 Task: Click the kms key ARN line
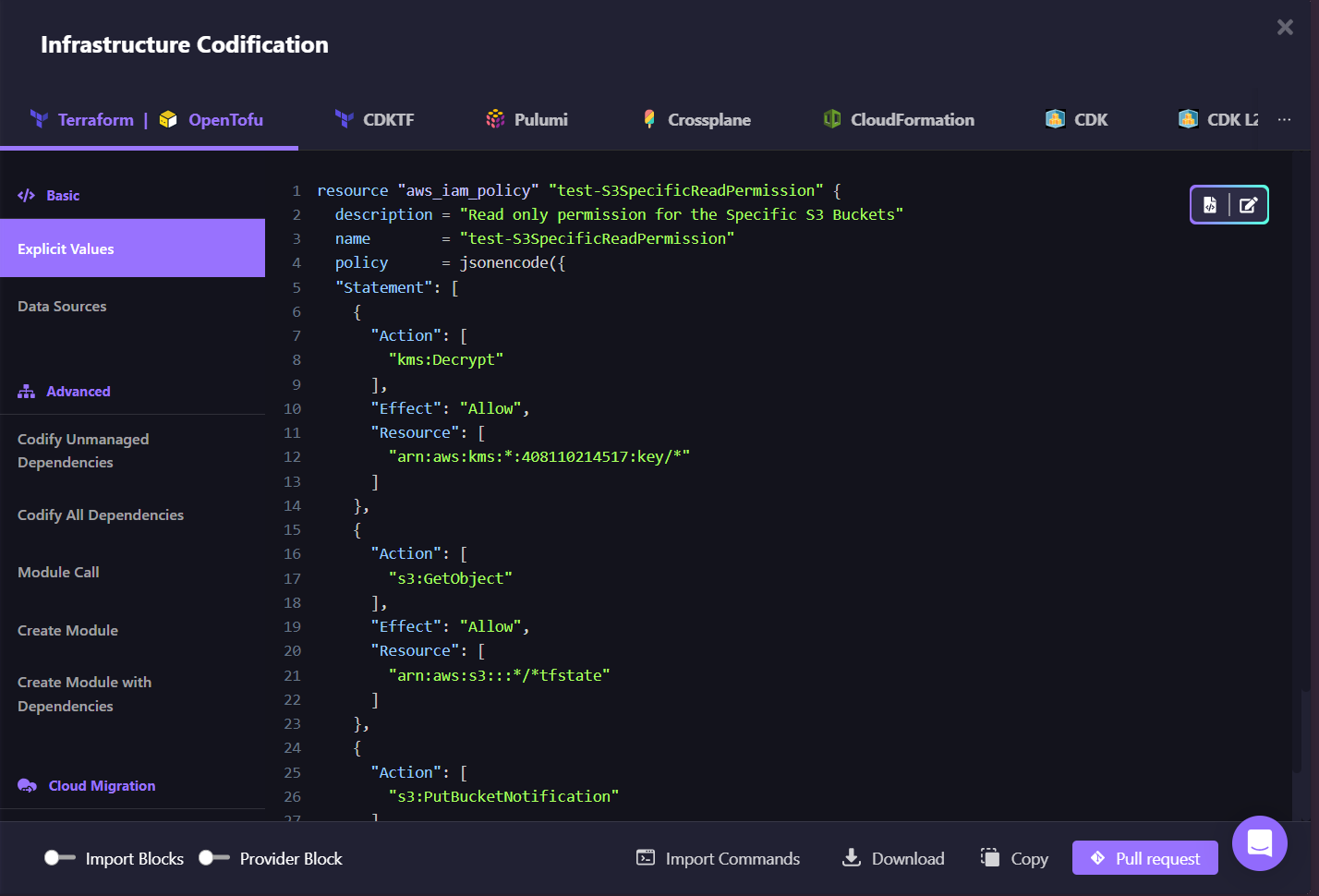click(x=539, y=456)
